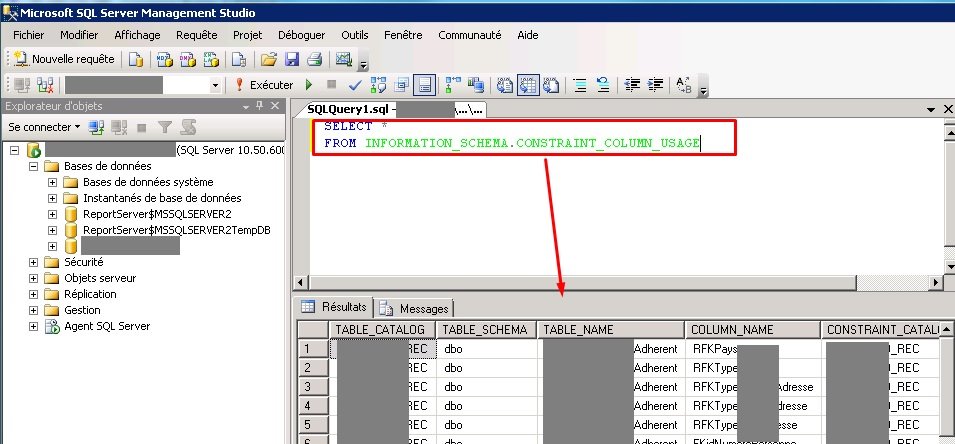
Task: Pin the Explorateur d'objets panel
Action: [x=259, y=106]
